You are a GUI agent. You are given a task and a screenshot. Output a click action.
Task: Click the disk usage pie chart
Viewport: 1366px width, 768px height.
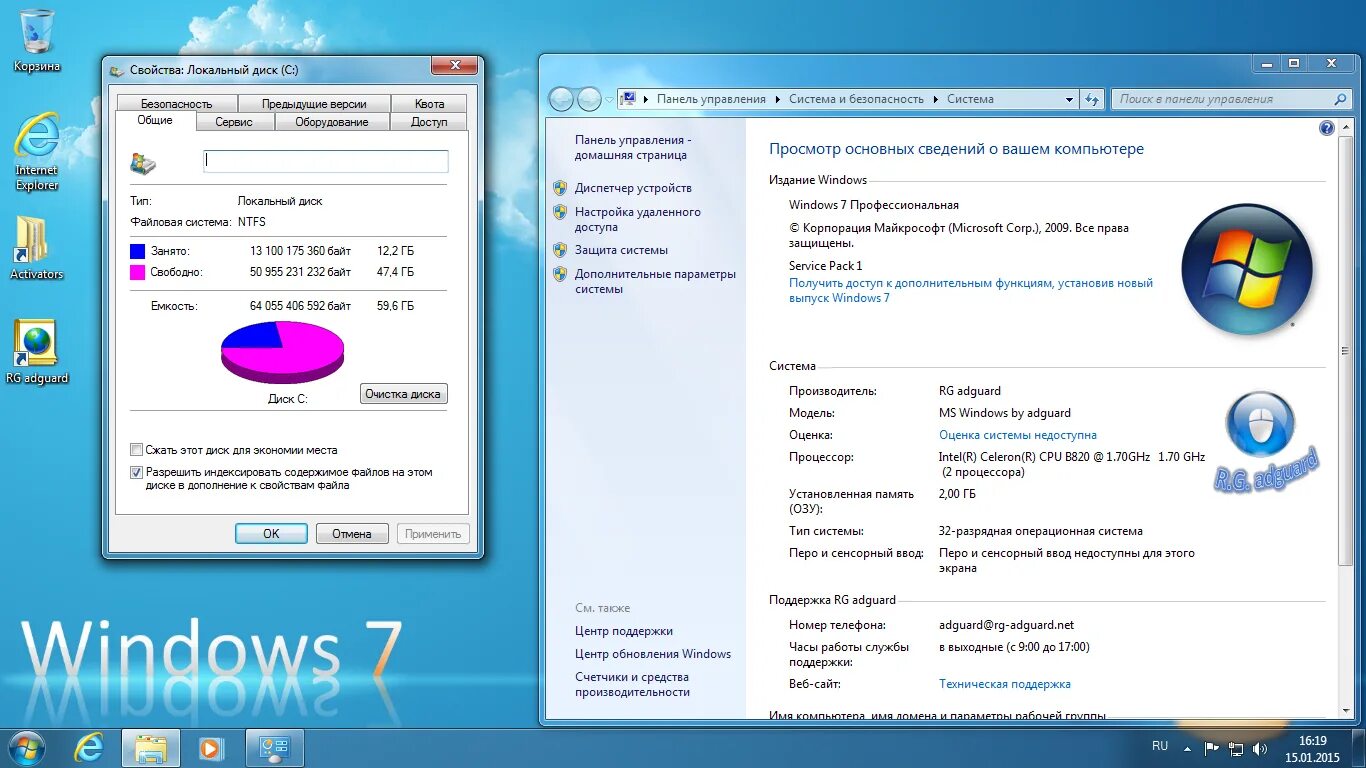pyautogui.click(x=282, y=351)
